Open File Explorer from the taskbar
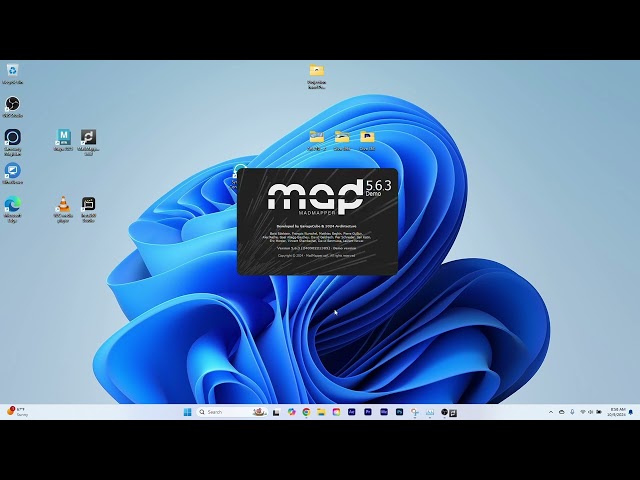640x480 pixels. [x=321, y=412]
